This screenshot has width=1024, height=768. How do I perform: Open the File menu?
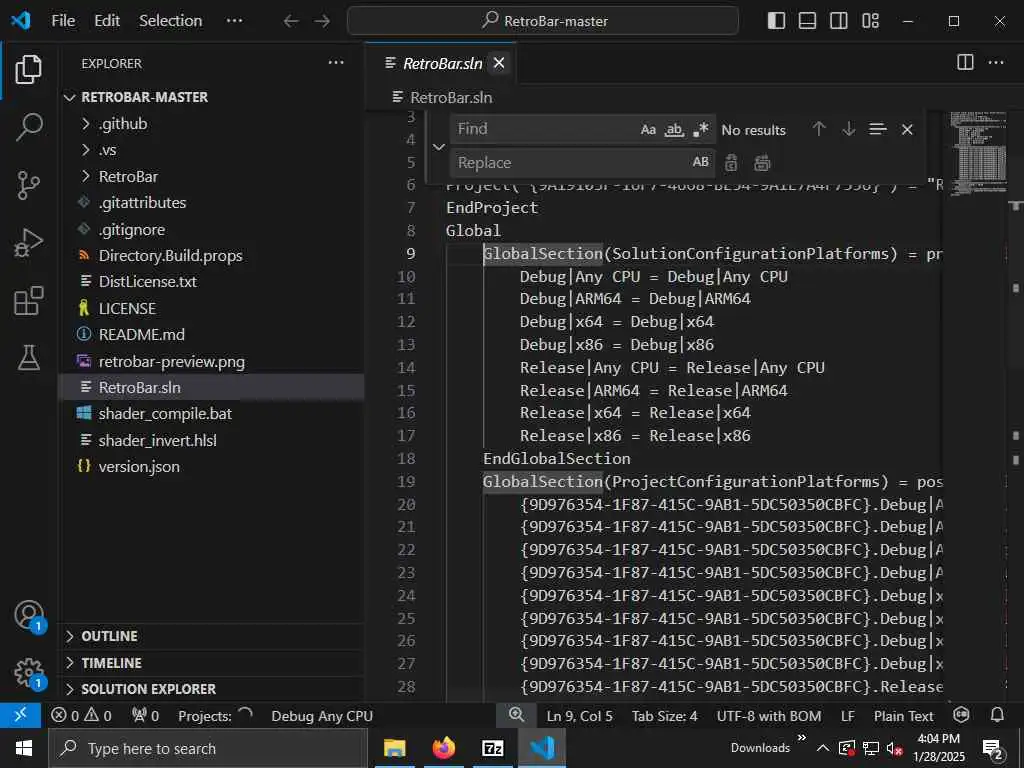coord(63,21)
